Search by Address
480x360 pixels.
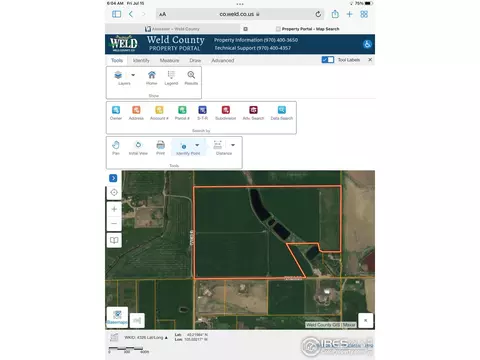pos(136,113)
